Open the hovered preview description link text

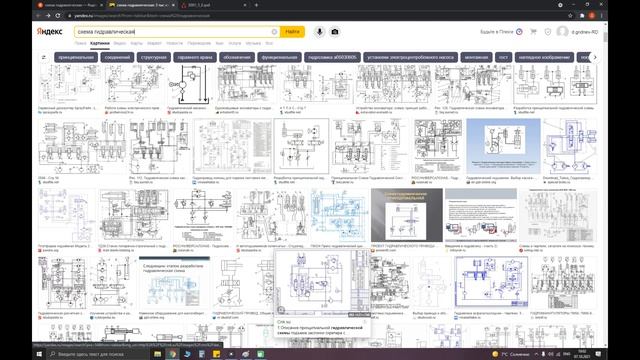click(x=320, y=330)
